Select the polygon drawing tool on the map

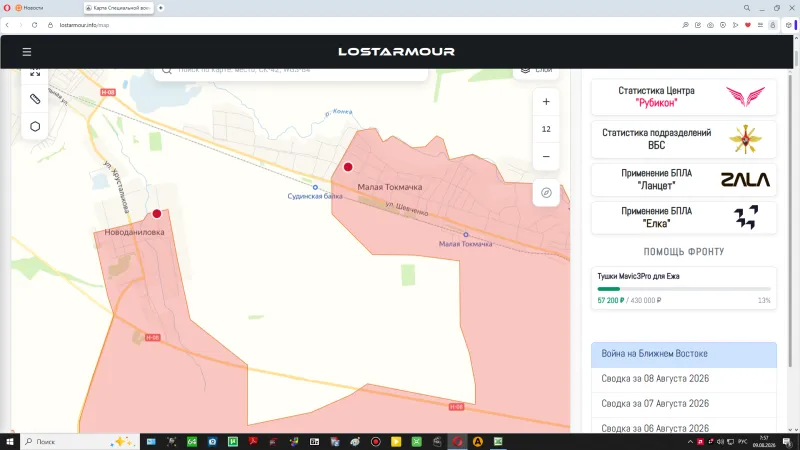[x=35, y=126]
